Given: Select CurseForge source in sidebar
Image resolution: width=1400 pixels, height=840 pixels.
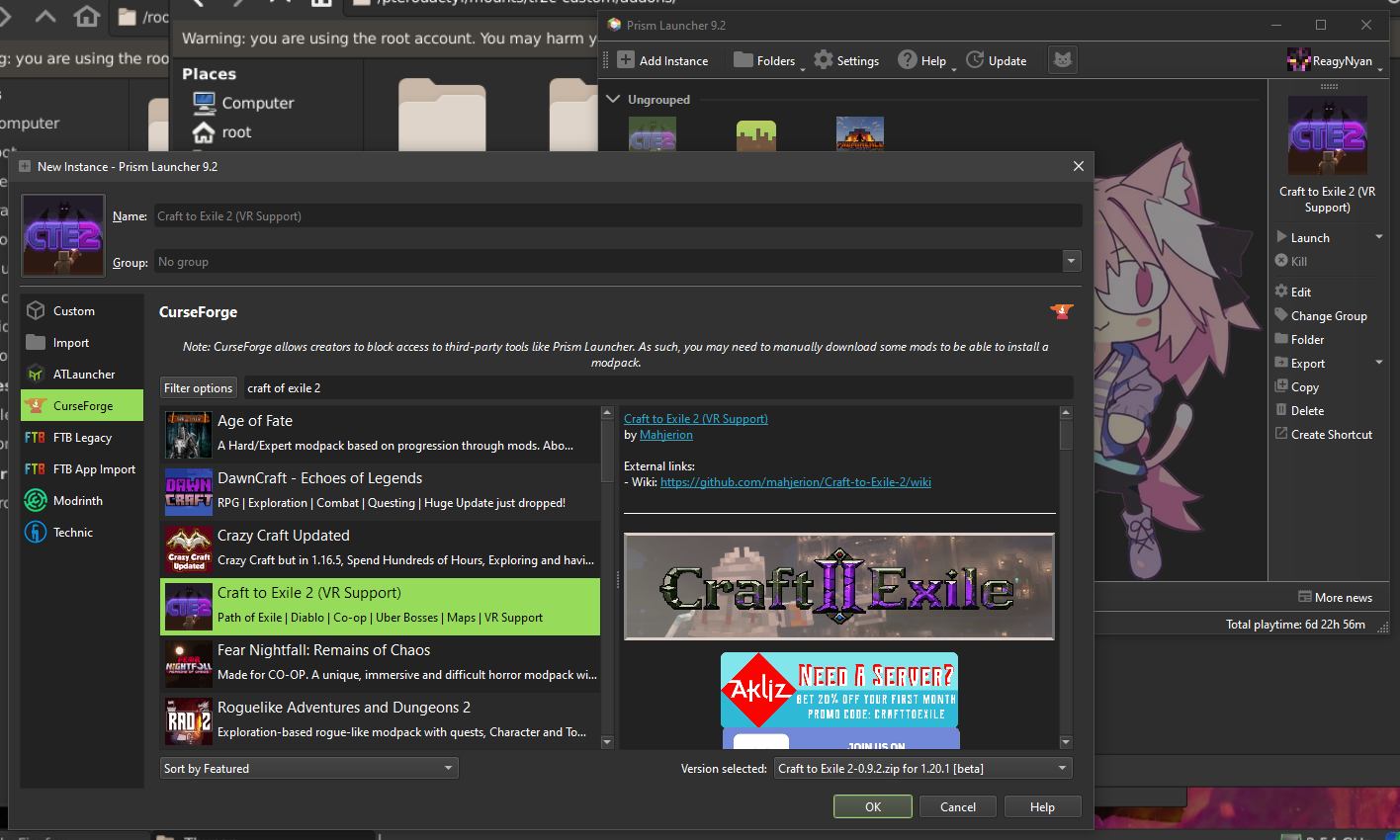Looking at the screenshot, I should click(x=82, y=405).
